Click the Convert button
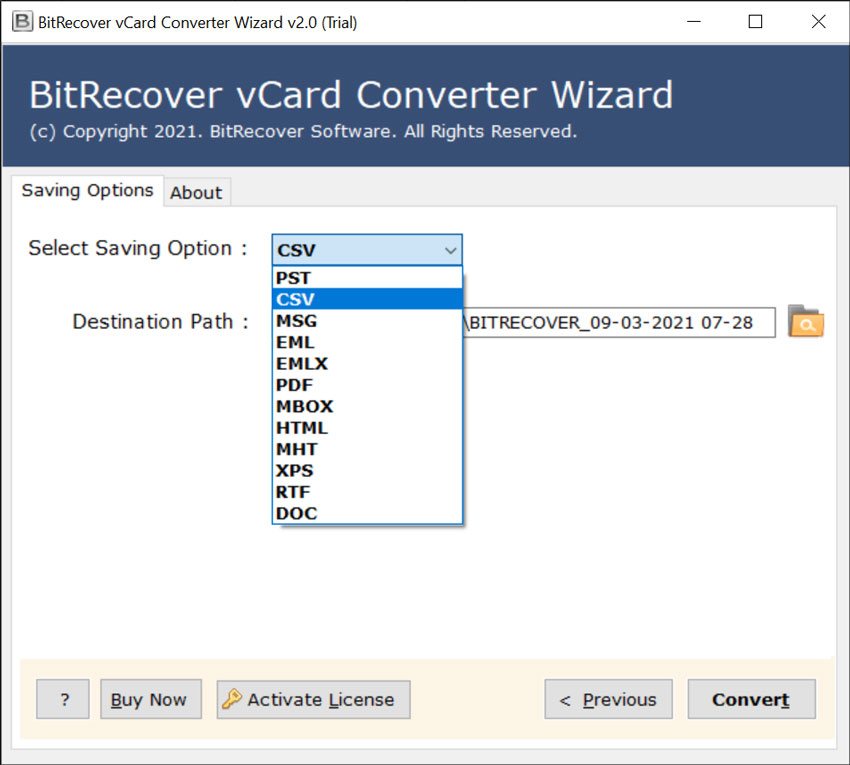This screenshot has width=850, height=765. point(751,699)
